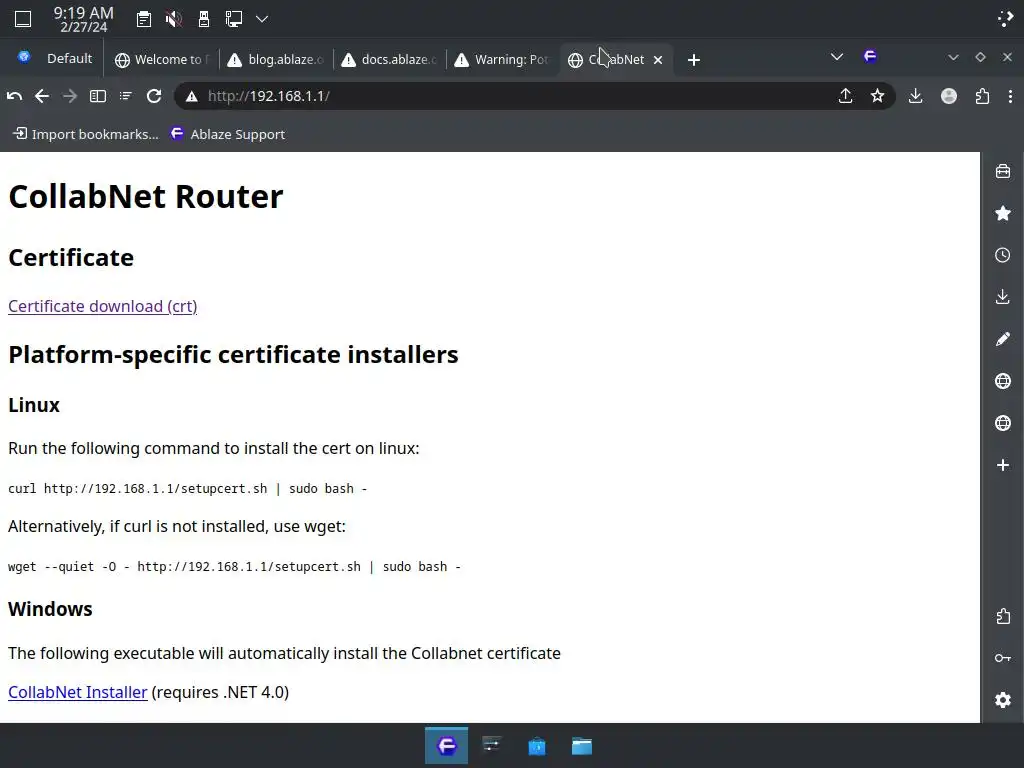Open the desktop overview square icon
1024x768 pixels.
click(x=23, y=19)
